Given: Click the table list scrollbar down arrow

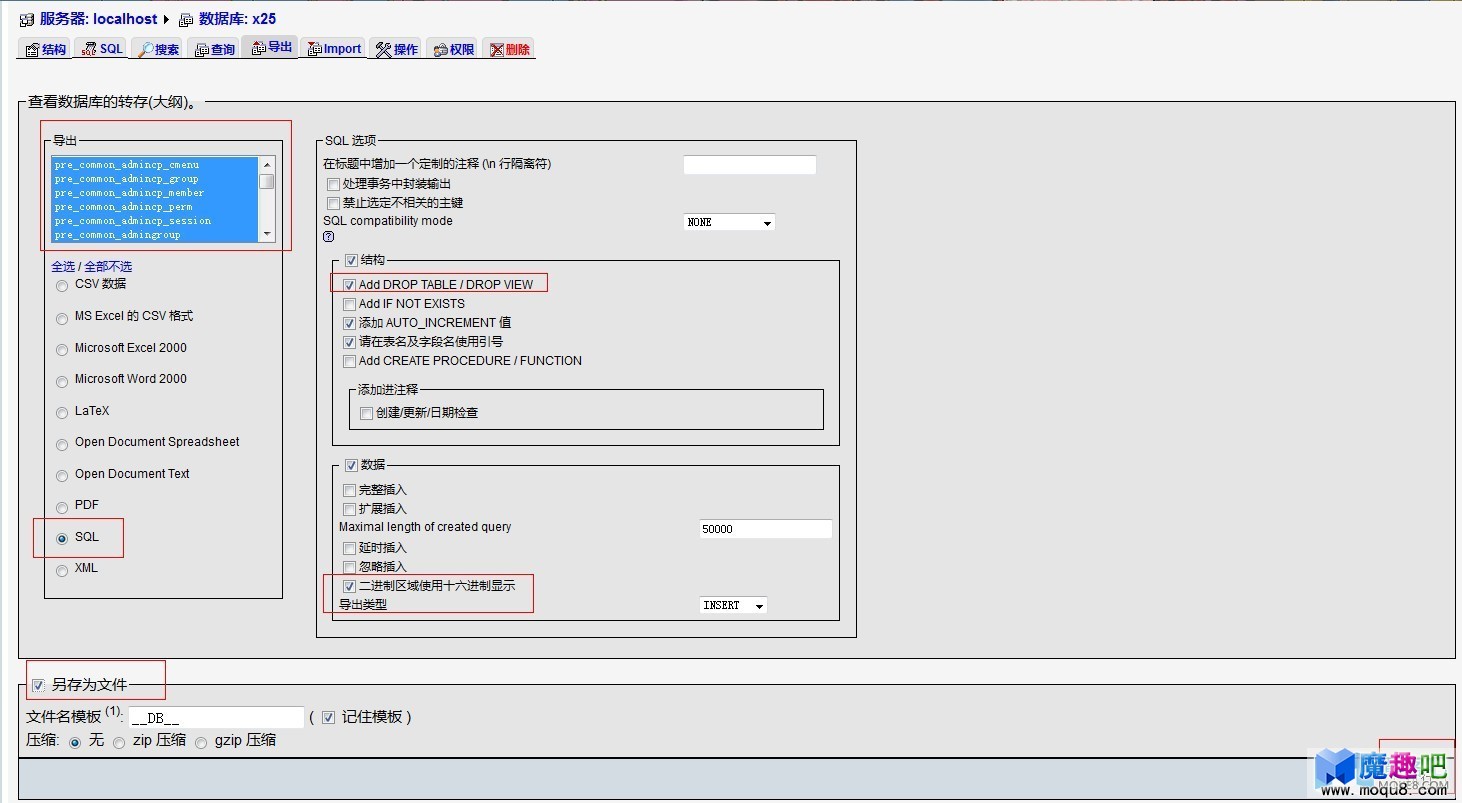Looking at the screenshot, I should pos(267,234).
